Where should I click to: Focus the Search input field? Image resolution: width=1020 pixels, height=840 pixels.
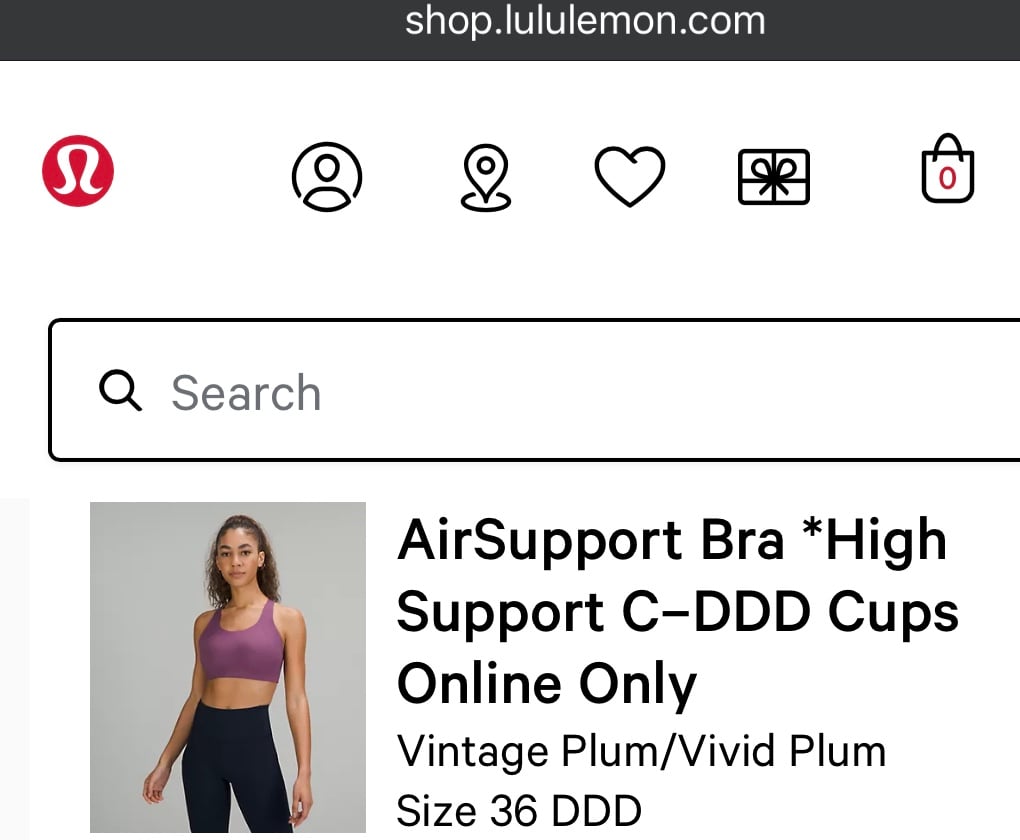[535, 390]
